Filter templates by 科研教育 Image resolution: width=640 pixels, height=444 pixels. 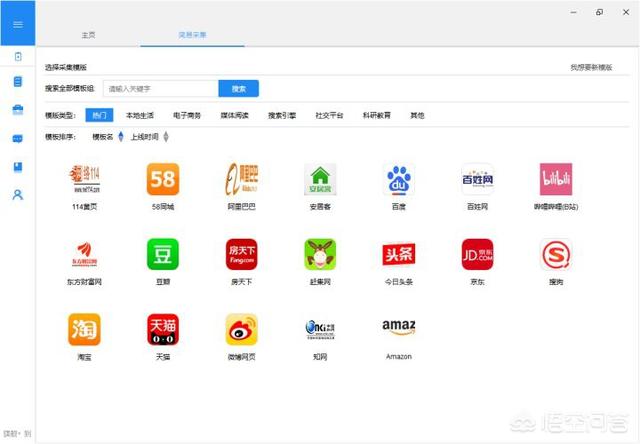pos(377,115)
